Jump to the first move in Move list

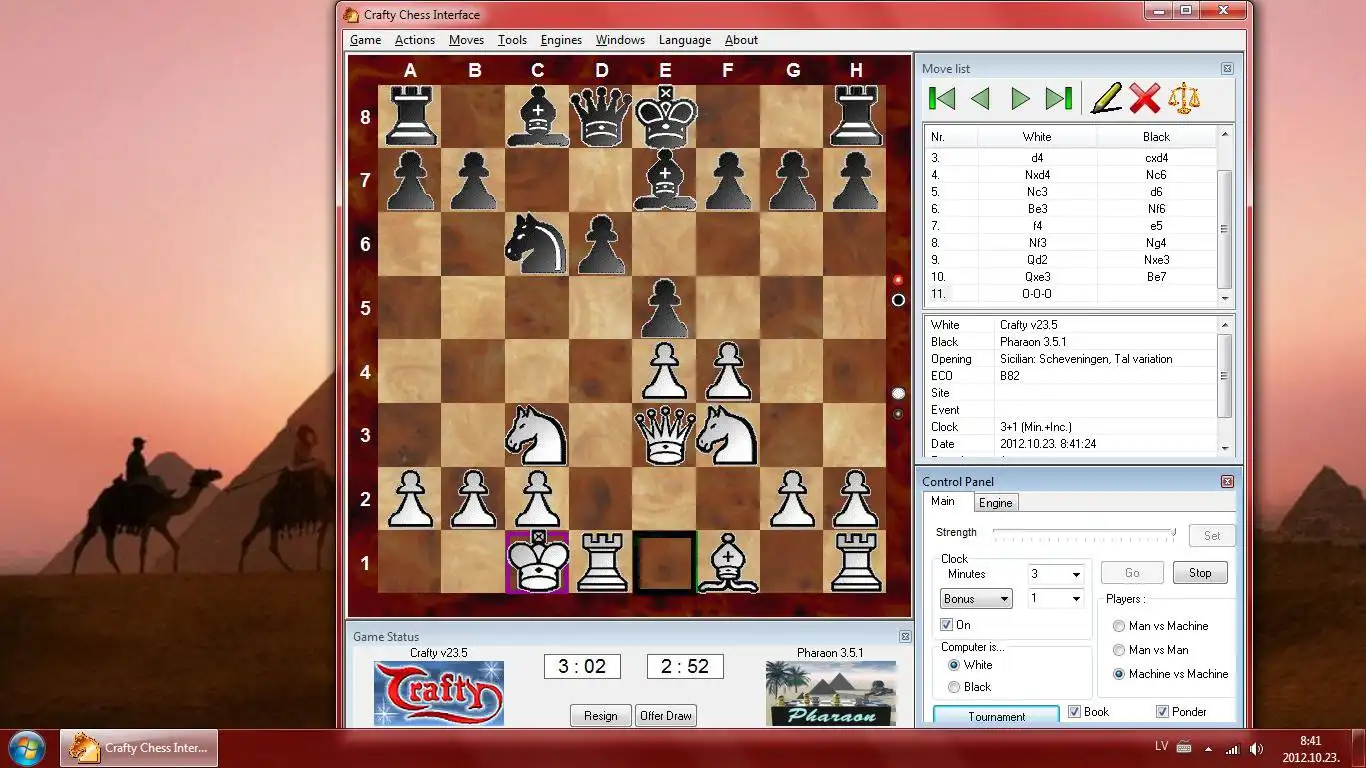click(x=941, y=98)
